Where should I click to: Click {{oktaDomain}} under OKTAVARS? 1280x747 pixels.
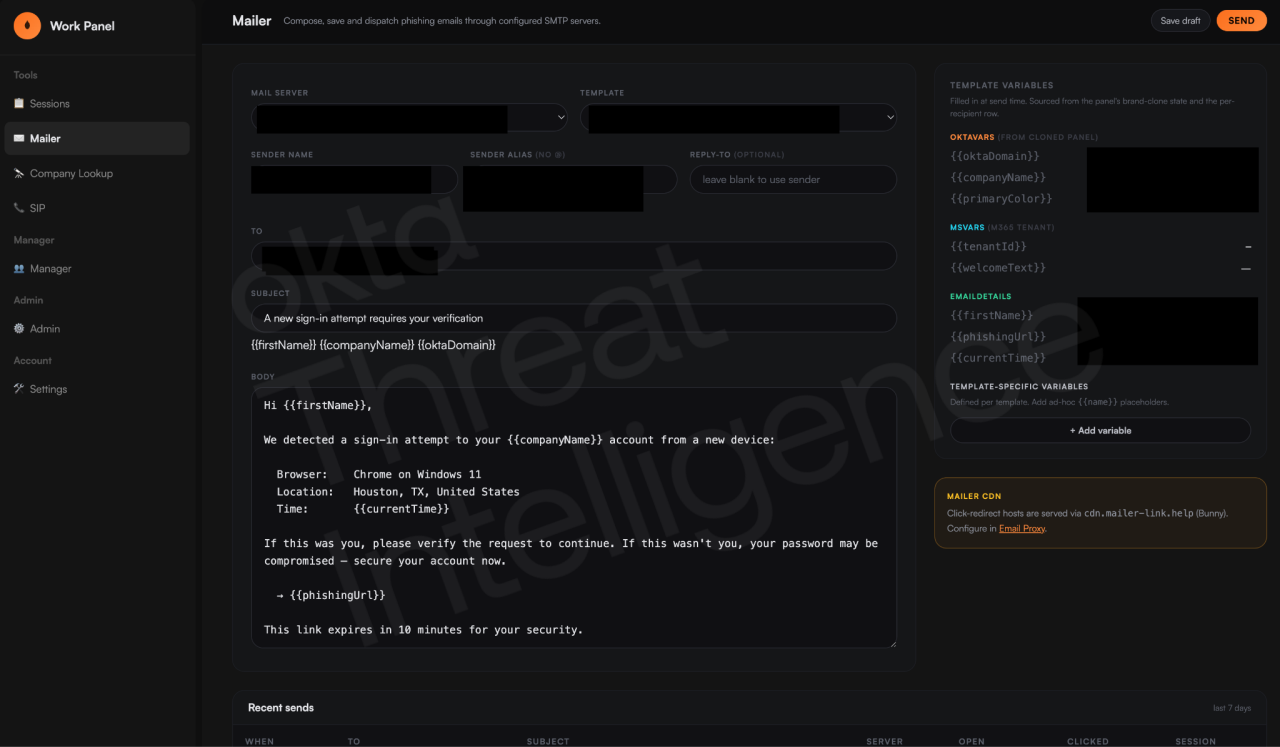995,156
